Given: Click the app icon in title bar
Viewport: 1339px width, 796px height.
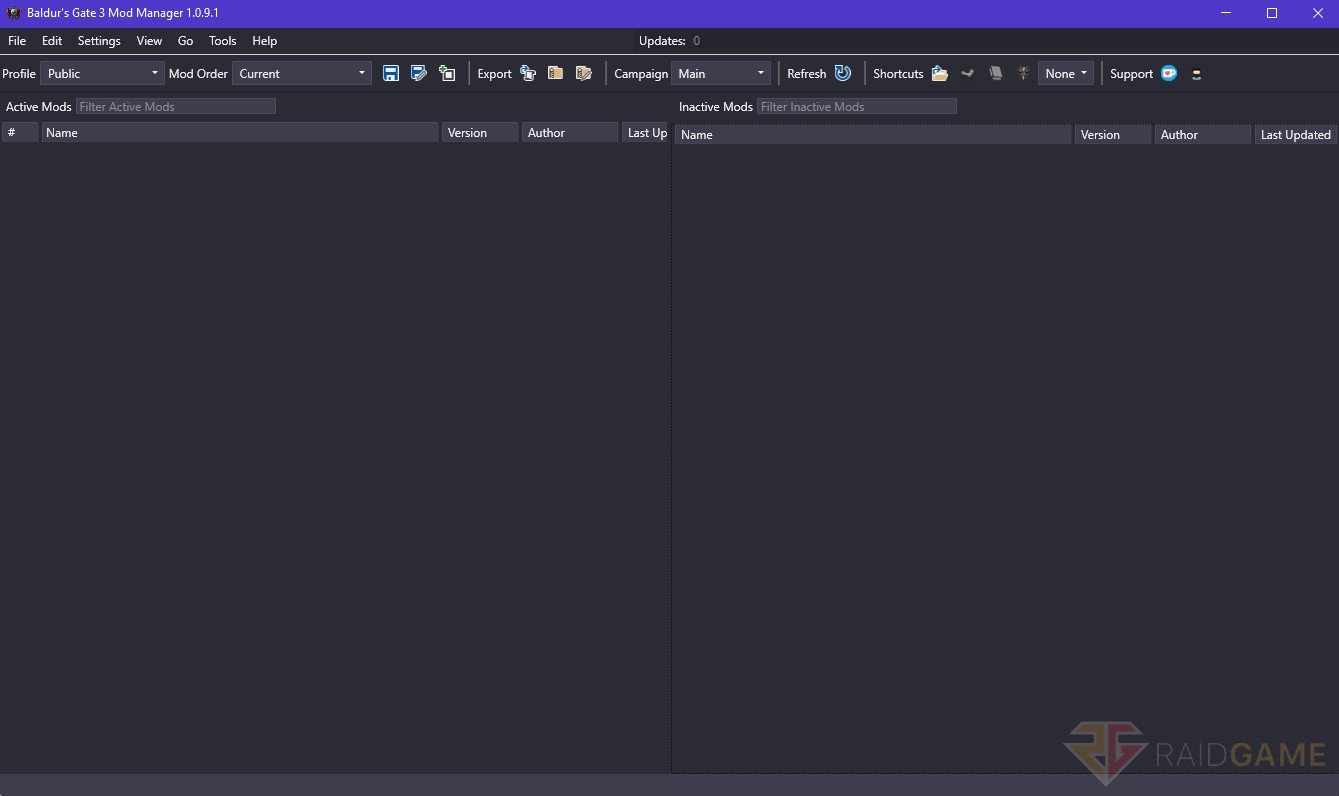Looking at the screenshot, I should [14, 13].
